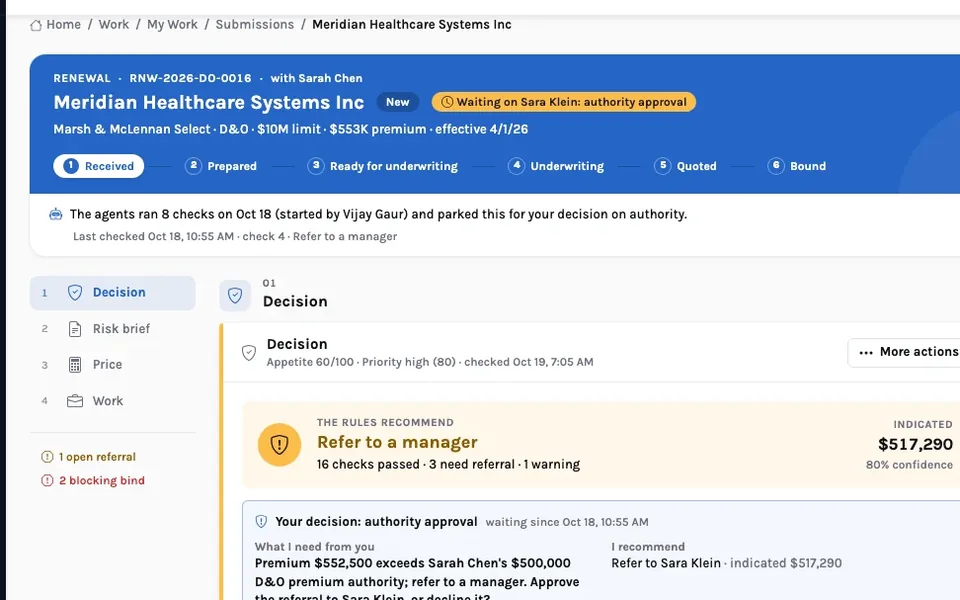Open the More actions menu

[905, 352]
